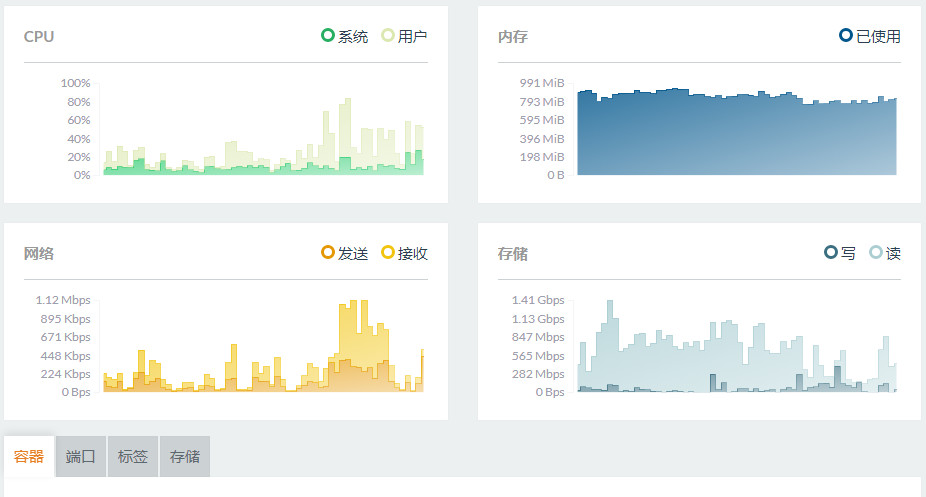Viewport: 926px width, 497px height.
Task: Click the 282 Mbps storage axis label
Action: click(x=538, y=374)
